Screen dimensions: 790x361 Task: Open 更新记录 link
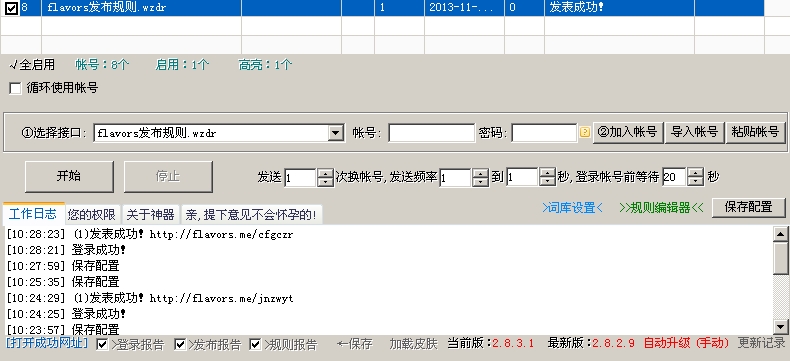coord(762,343)
